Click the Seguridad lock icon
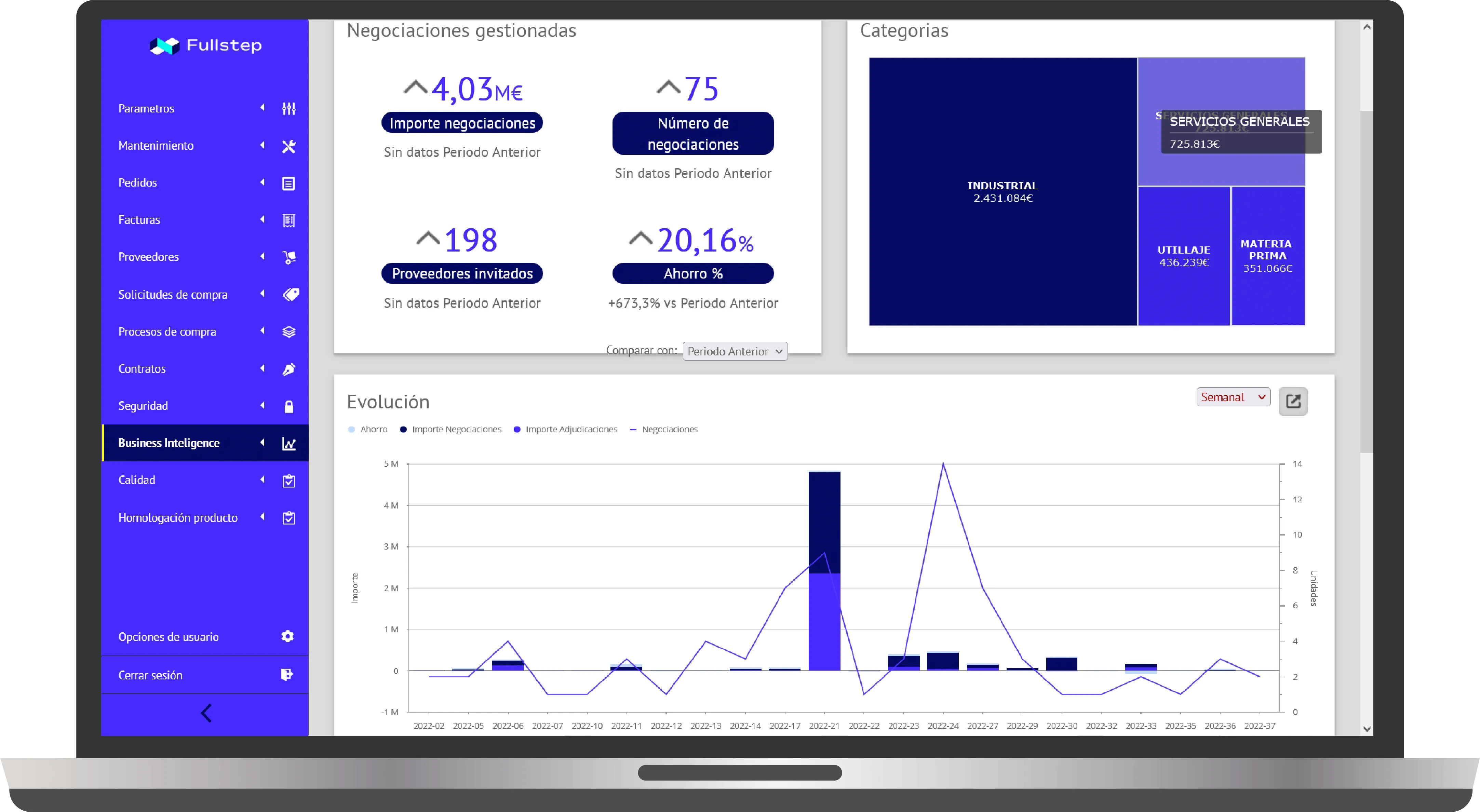This screenshot has width=1480, height=812. 288,407
